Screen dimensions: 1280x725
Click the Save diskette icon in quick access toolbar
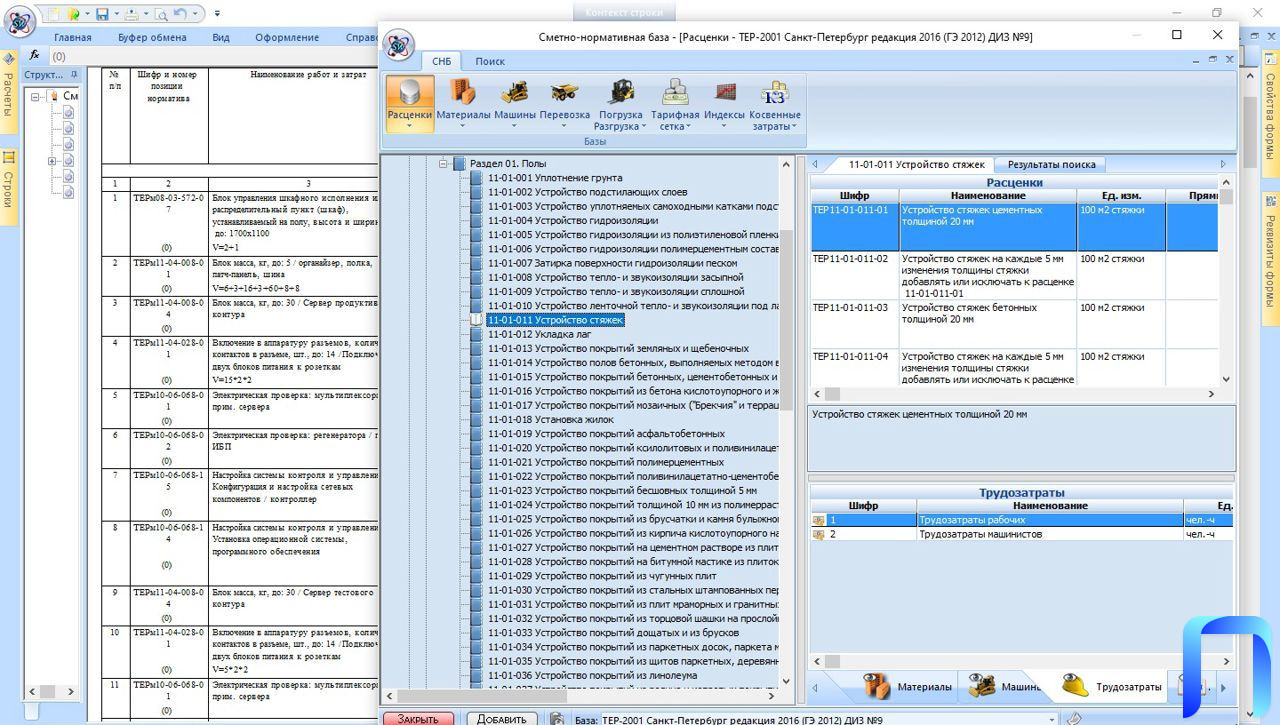tap(101, 14)
